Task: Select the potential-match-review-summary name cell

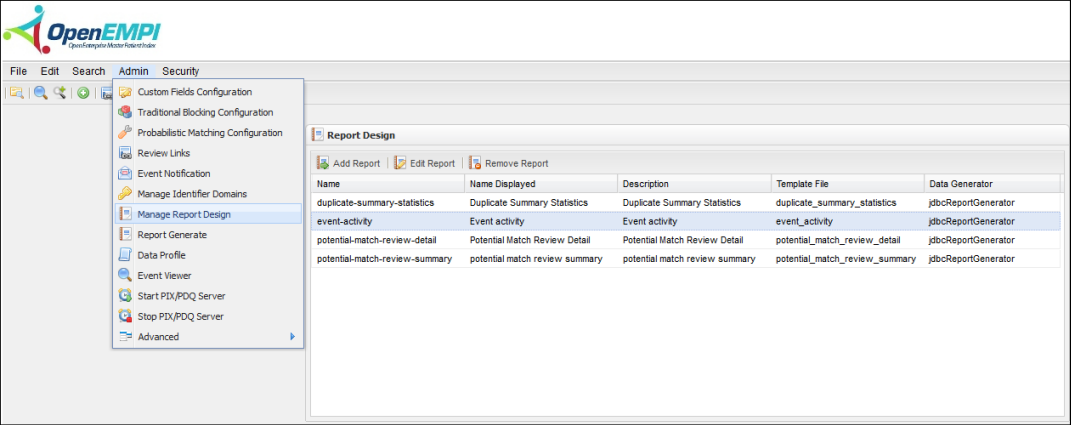Action: point(388,258)
